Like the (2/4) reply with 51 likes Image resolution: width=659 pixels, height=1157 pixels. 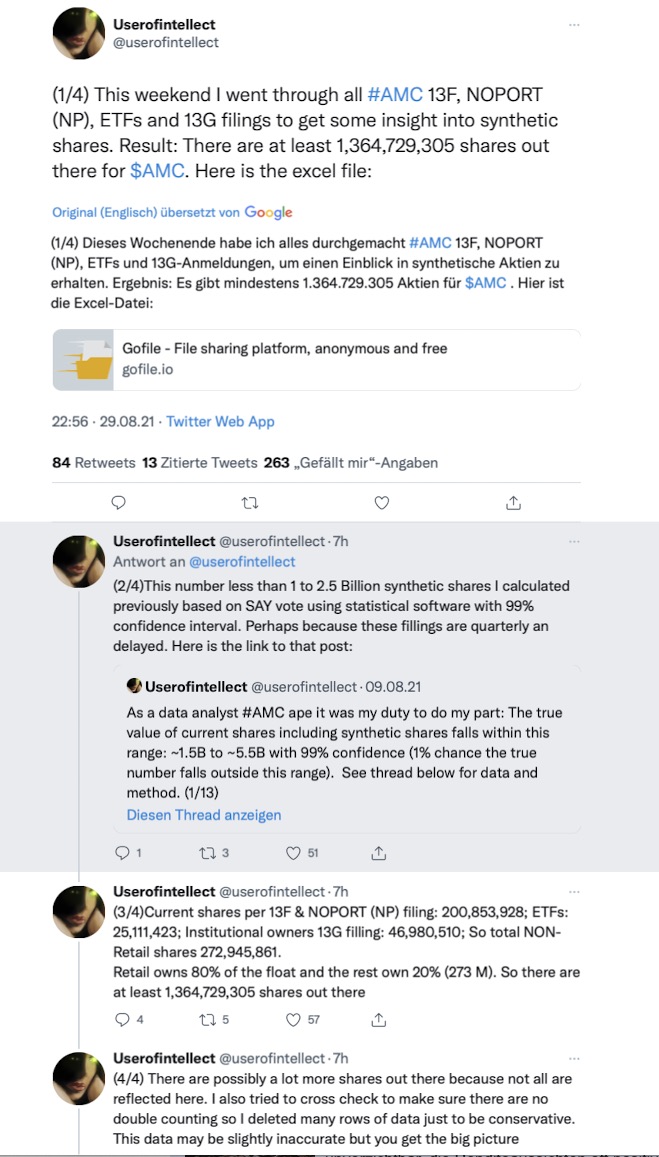tap(294, 853)
